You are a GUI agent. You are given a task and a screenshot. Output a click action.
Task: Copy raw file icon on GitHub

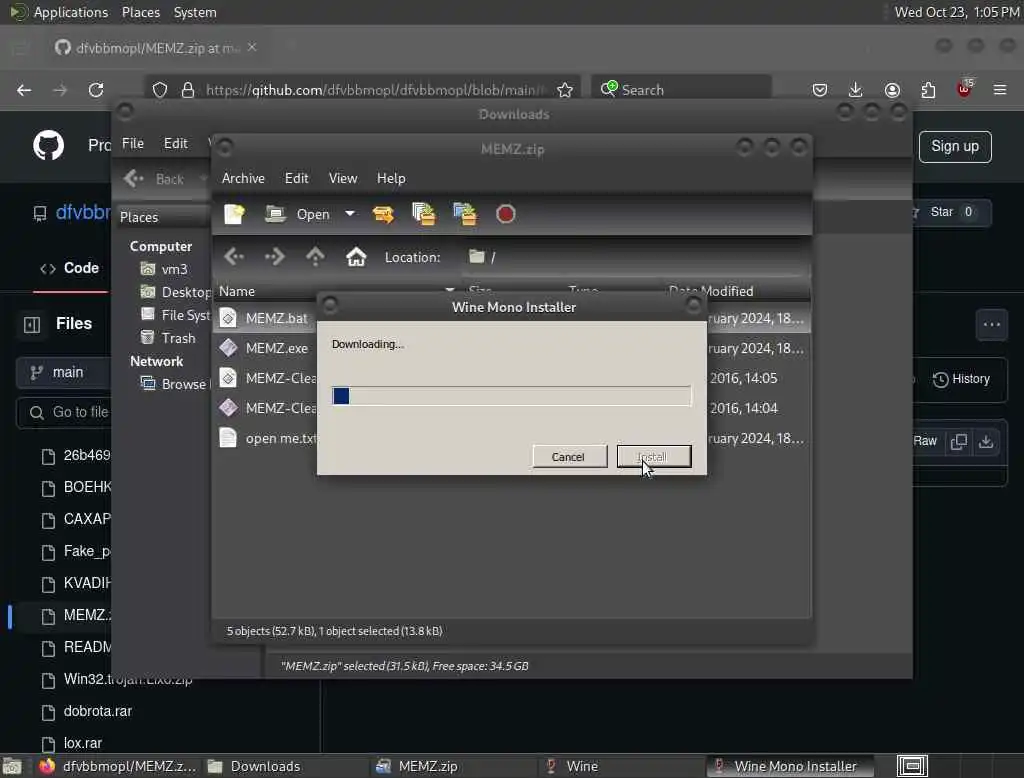pos(958,442)
